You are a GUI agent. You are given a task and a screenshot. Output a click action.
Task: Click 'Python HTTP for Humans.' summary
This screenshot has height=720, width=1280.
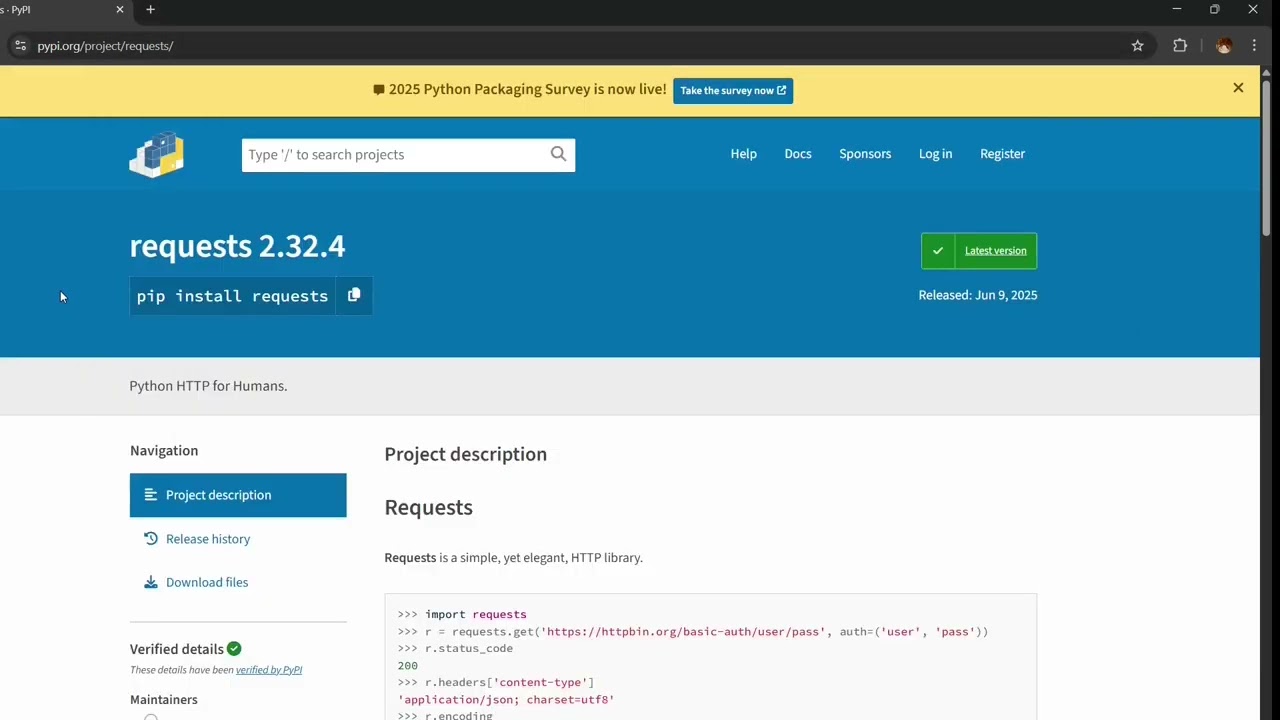point(208,386)
